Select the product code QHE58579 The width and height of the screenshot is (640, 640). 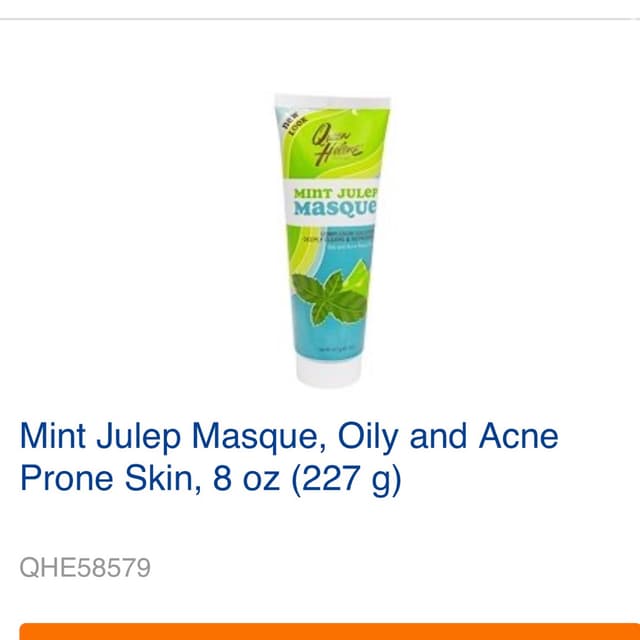point(85,567)
